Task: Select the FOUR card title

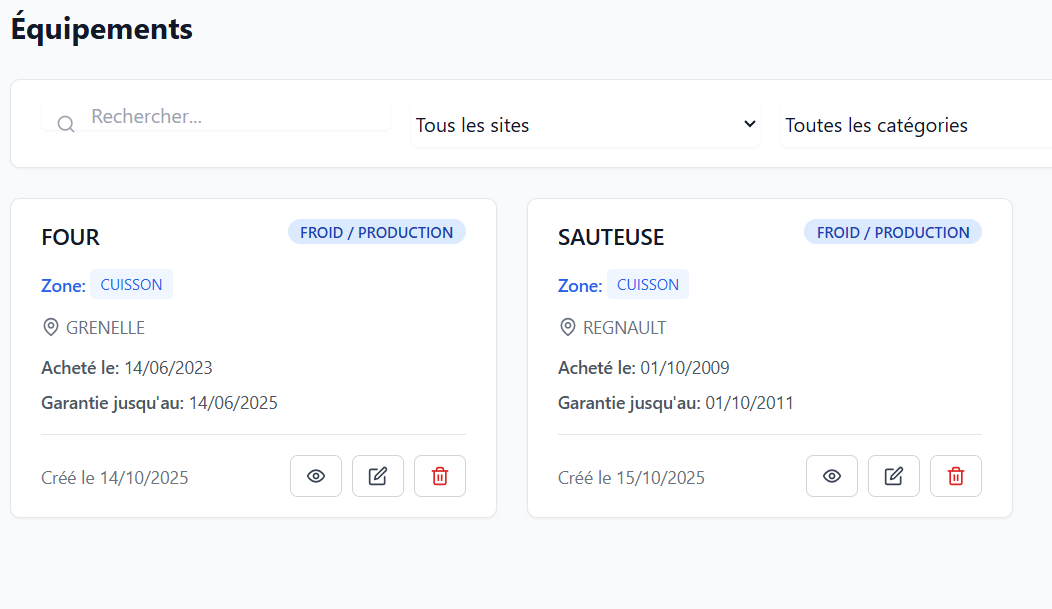Action: [x=70, y=237]
